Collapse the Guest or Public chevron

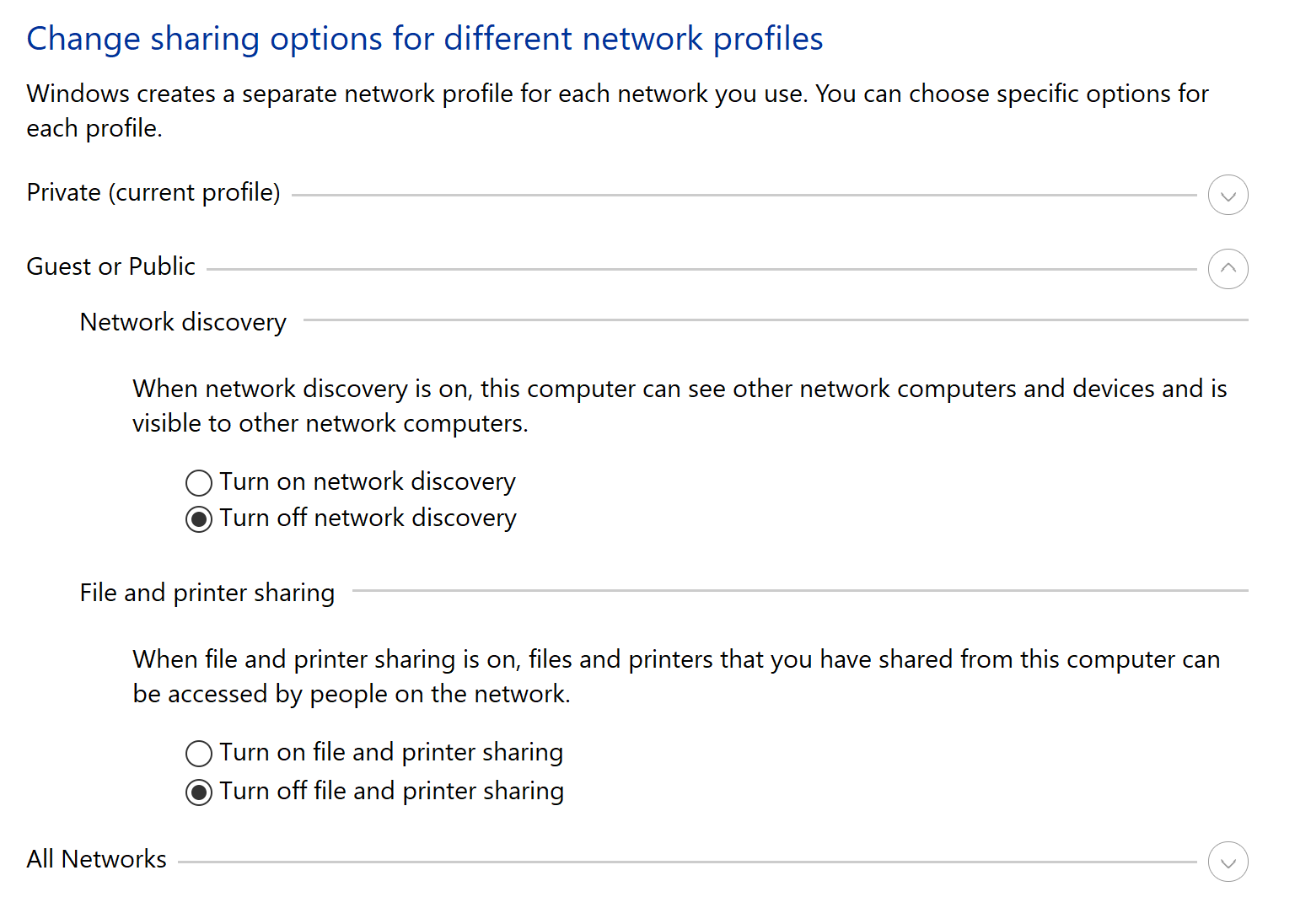[x=1228, y=269]
